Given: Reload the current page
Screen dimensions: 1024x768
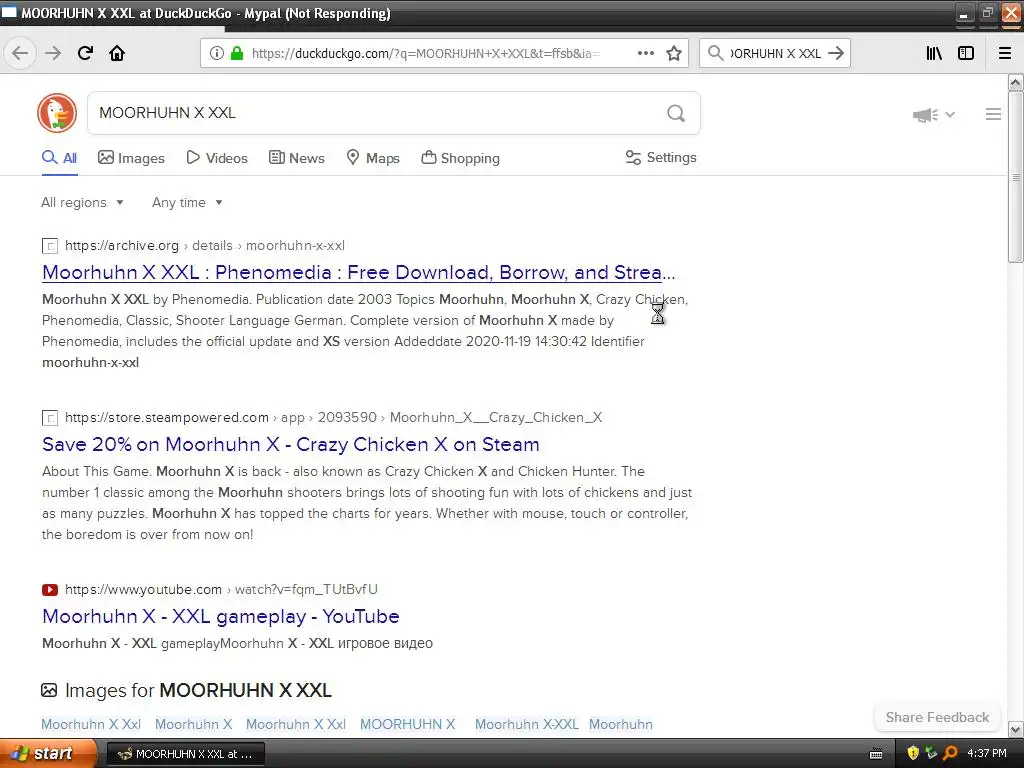Looking at the screenshot, I should [x=86, y=53].
